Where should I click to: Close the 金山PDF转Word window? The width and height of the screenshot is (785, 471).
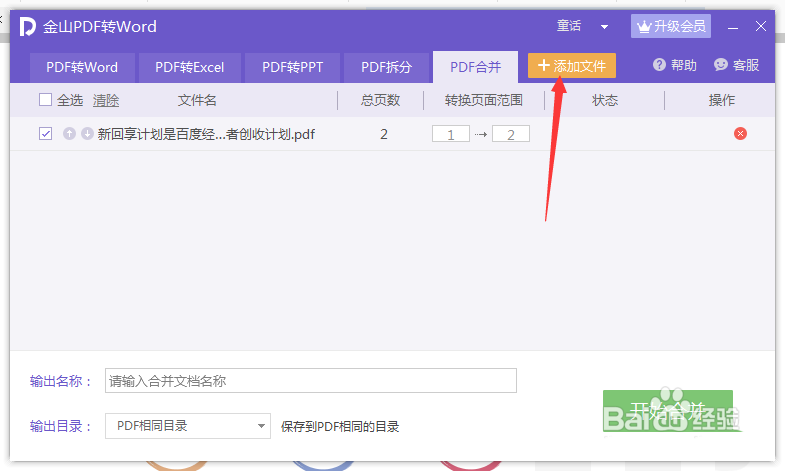pos(761,27)
